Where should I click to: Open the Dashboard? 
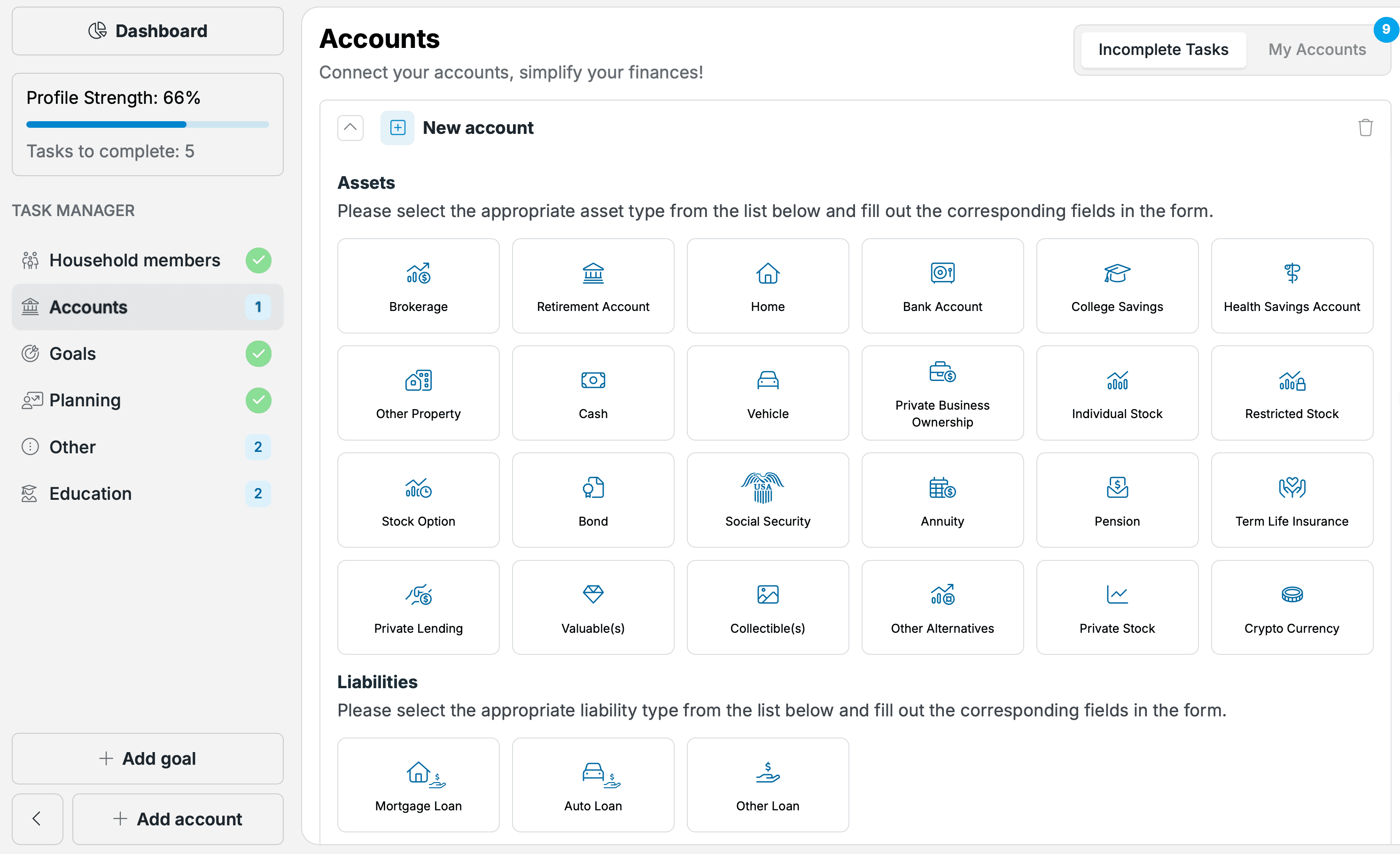(147, 31)
